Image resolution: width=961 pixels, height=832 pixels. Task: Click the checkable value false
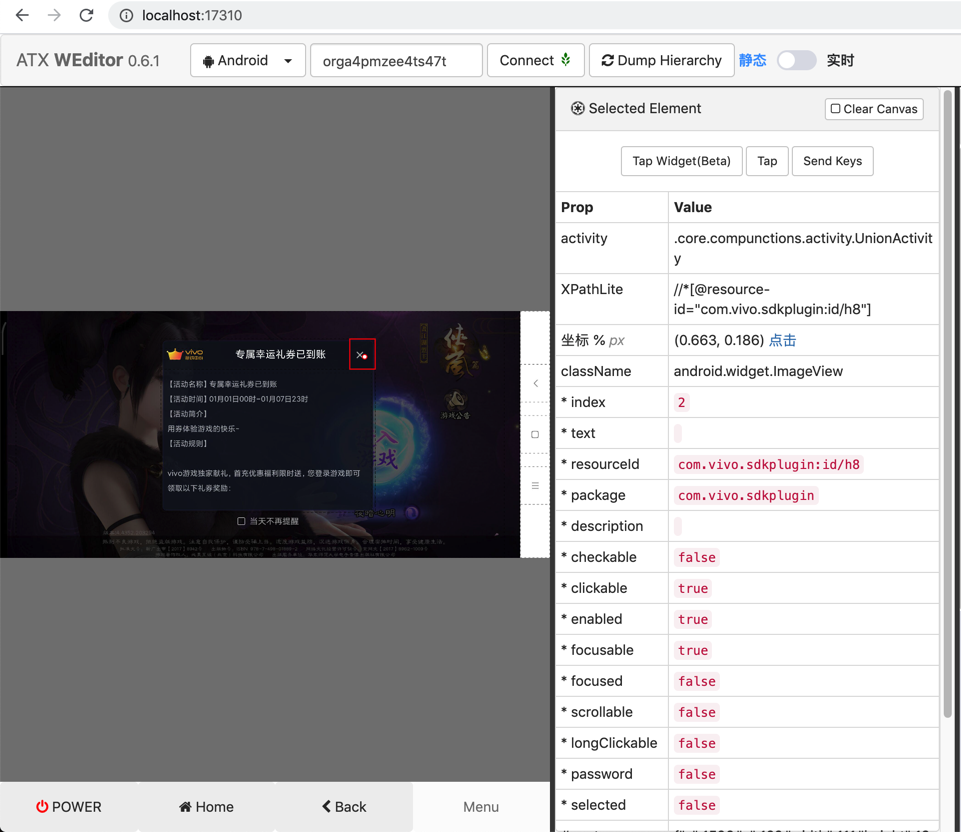point(696,558)
